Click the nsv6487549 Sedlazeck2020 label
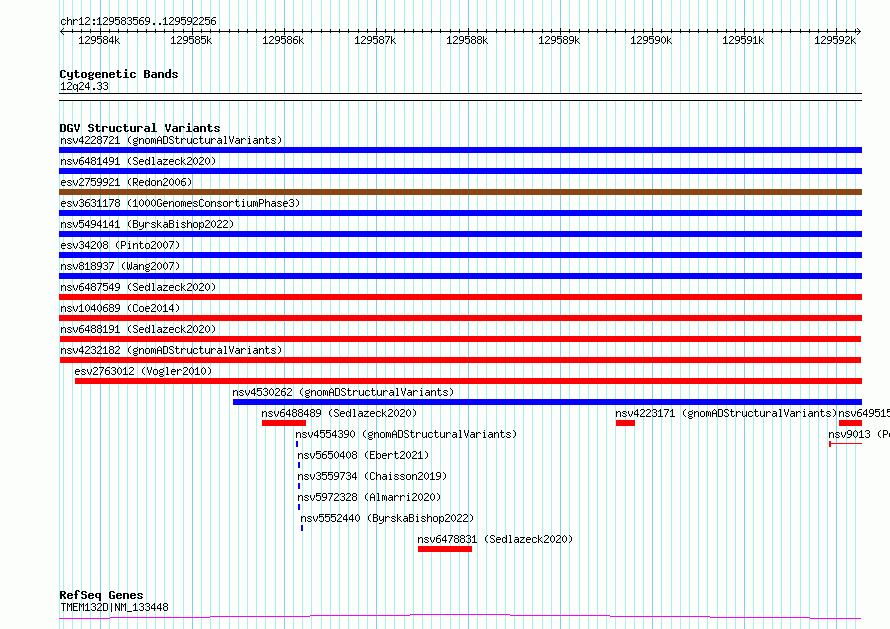The image size is (890, 629). (138, 287)
